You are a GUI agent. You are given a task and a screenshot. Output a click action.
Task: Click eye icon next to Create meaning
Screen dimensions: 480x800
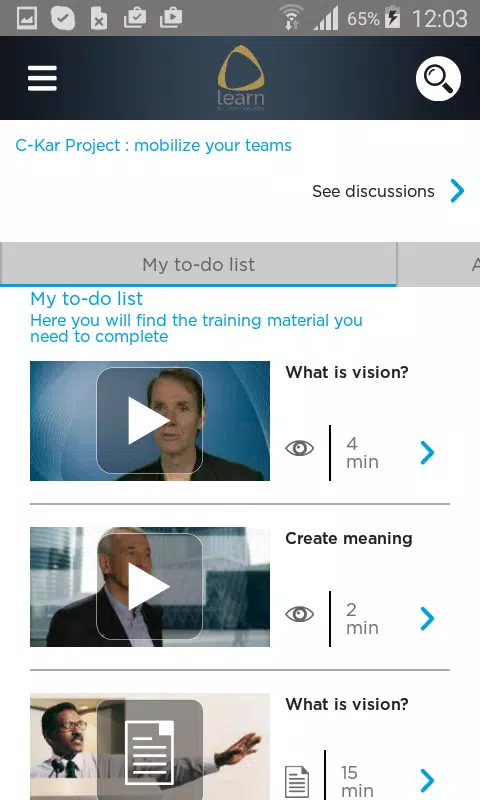point(299,614)
